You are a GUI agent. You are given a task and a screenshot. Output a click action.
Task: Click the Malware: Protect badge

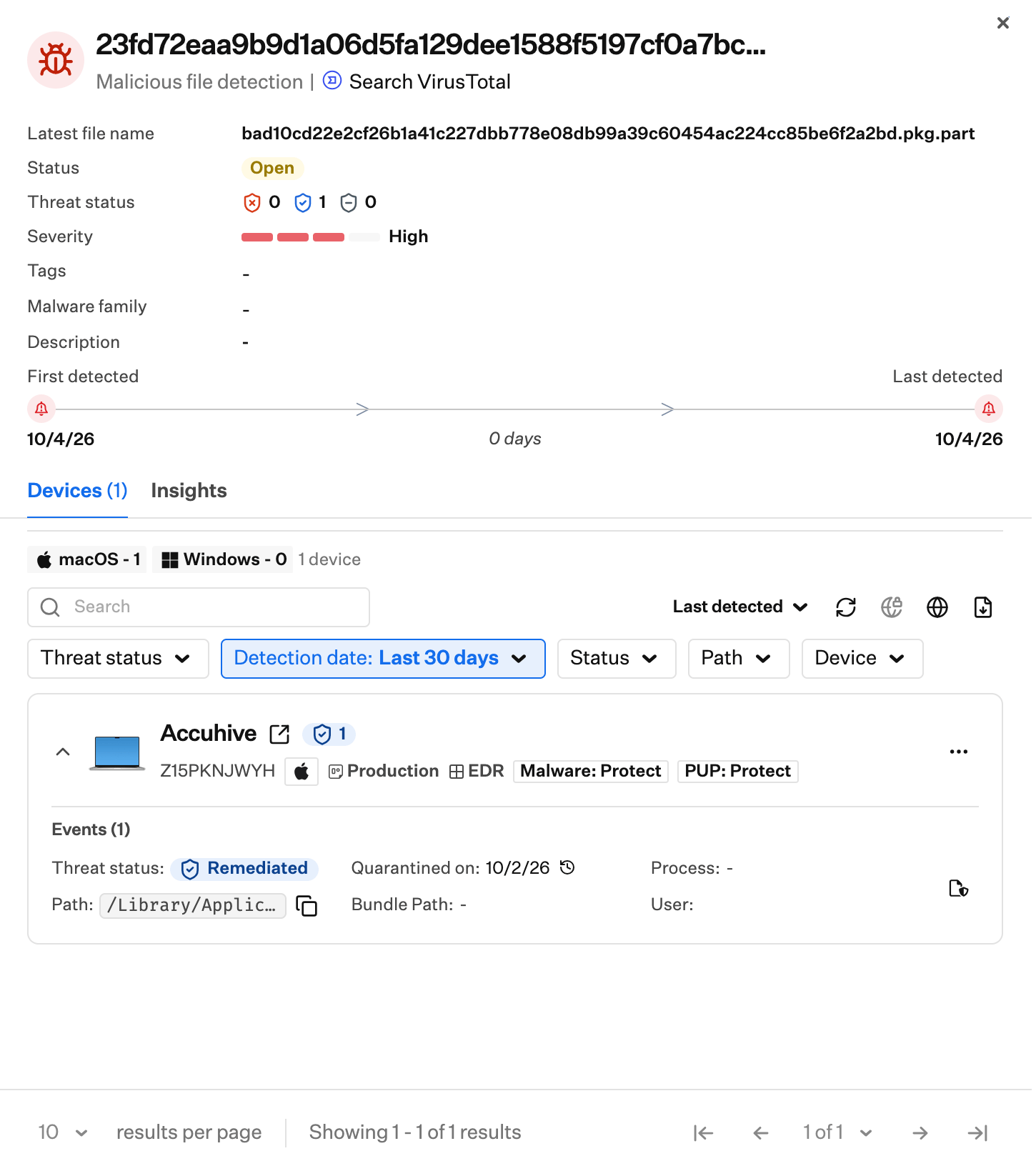[591, 772]
